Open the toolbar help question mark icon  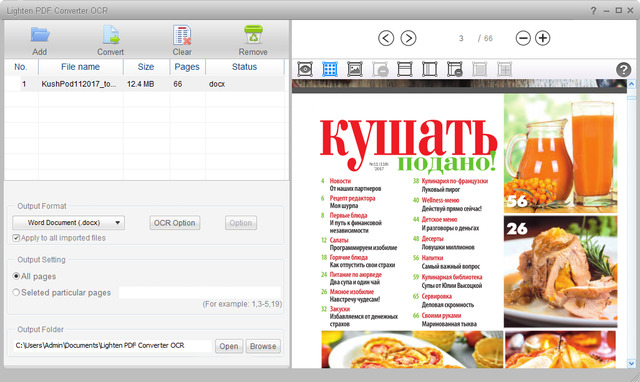click(x=623, y=70)
